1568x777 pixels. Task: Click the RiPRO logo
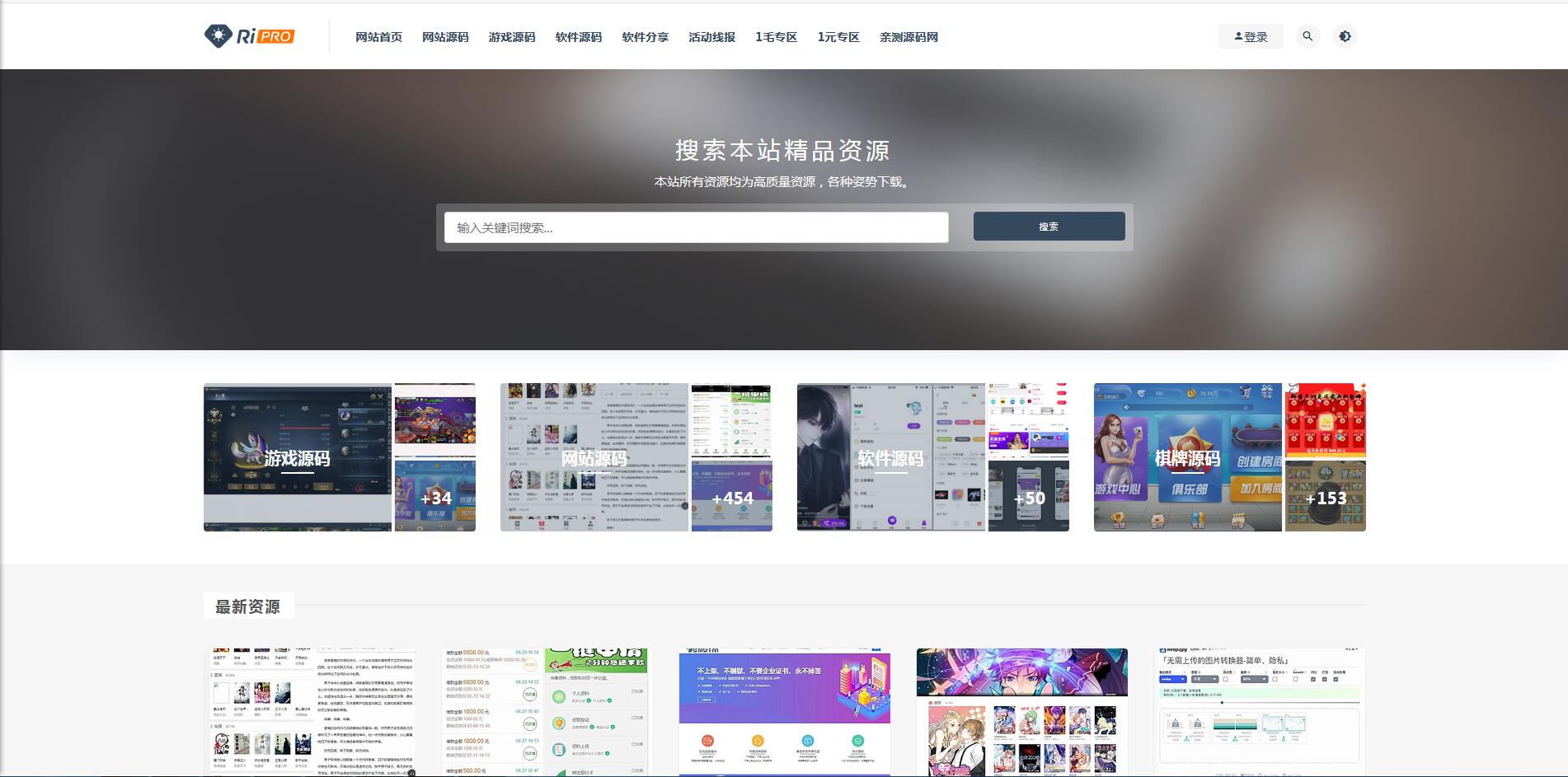pyautogui.click(x=249, y=36)
